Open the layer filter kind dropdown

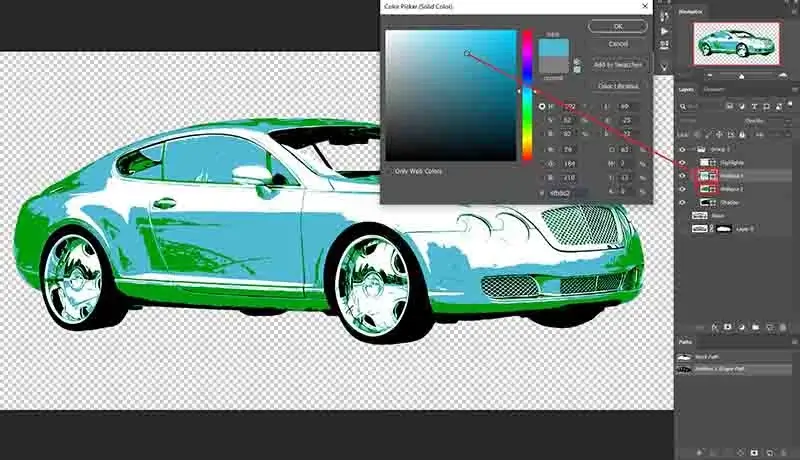702,107
